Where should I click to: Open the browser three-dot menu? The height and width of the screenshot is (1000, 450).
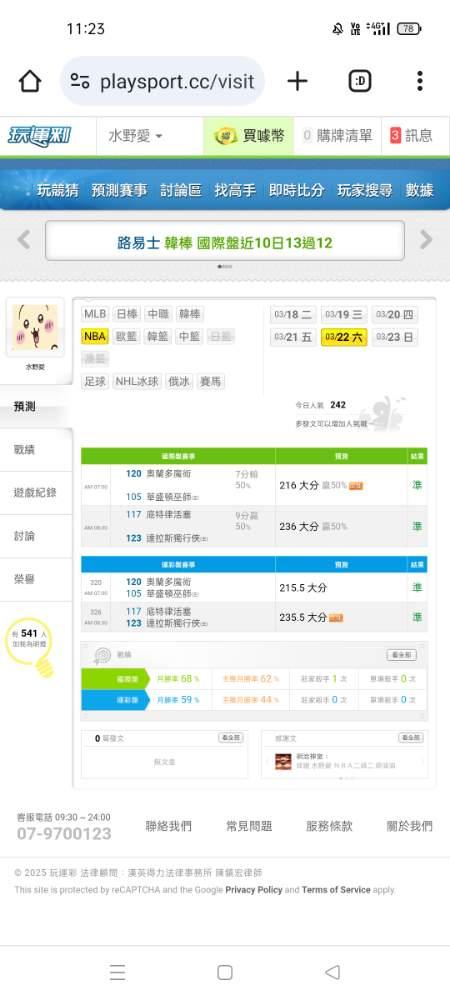[x=419, y=81]
